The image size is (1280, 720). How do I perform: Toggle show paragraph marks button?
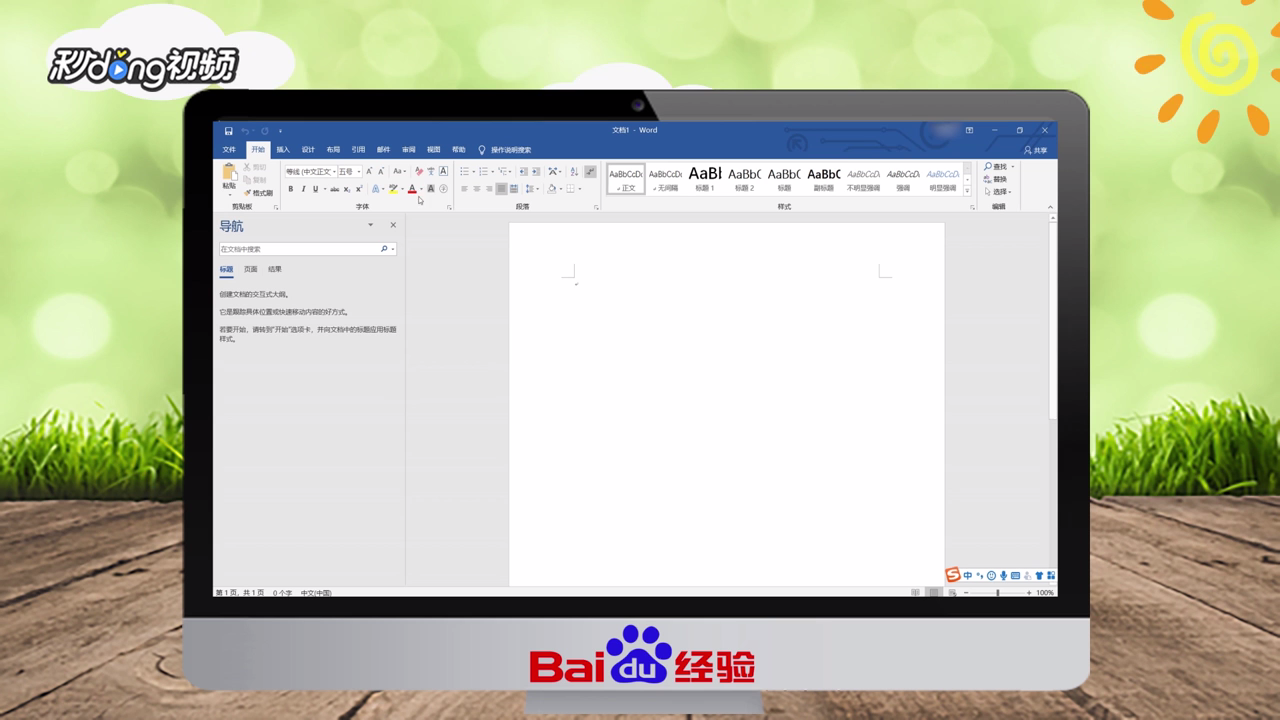[x=590, y=171]
